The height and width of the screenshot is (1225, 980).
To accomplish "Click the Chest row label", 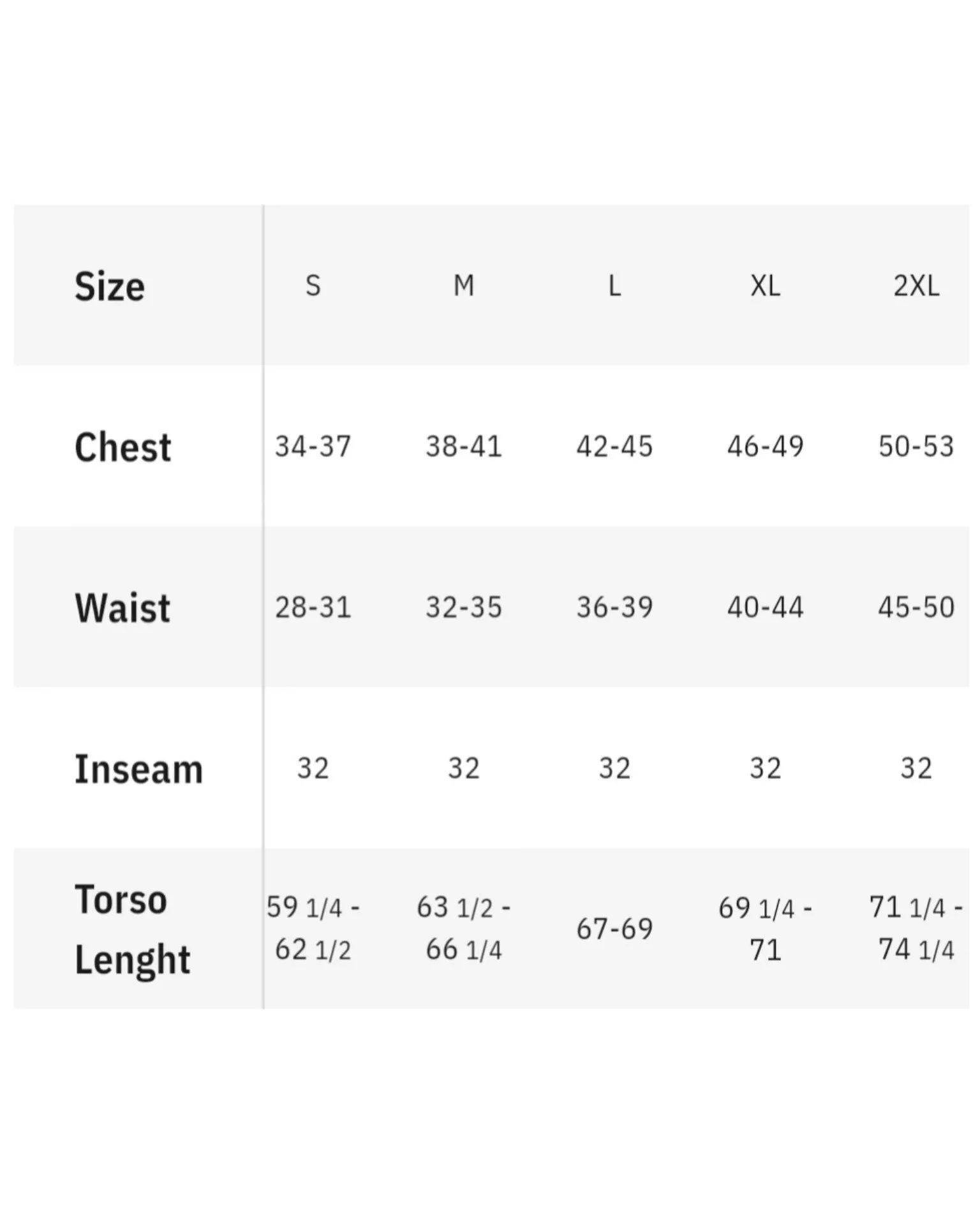I will tap(123, 447).
